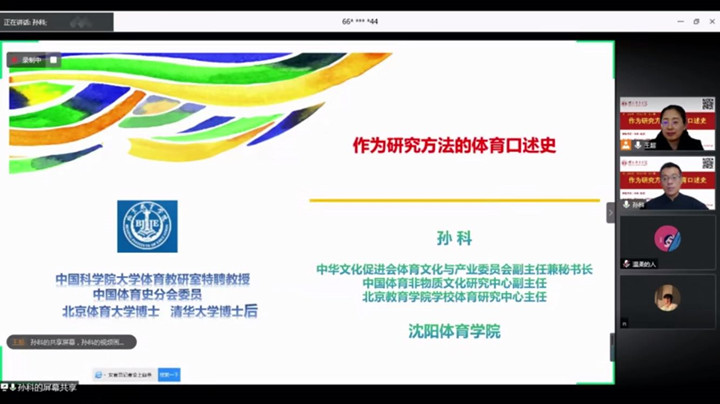This screenshot has width=720, height=404.
Task: Click the browser icon in bottom popup
Action: [100, 375]
